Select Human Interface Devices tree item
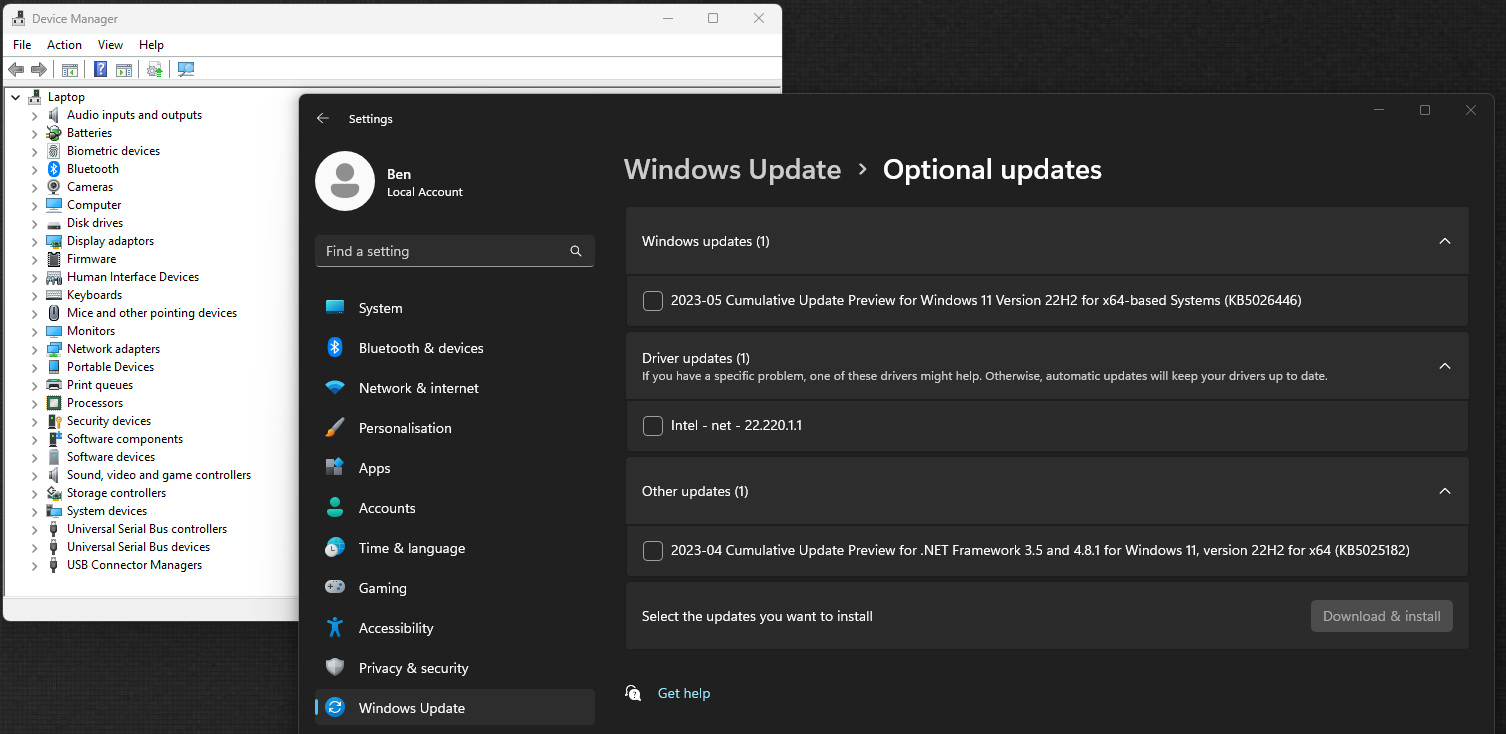This screenshot has height=734, width=1506. pos(133,277)
